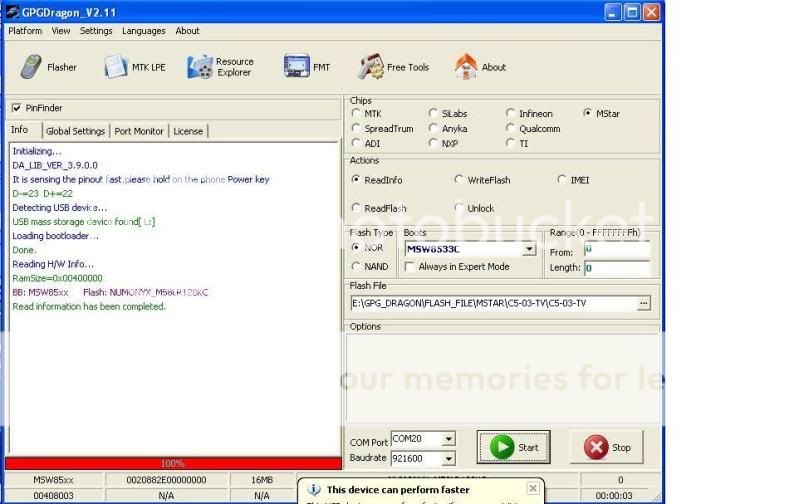Open the About menu
799x504 pixels.
(188, 31)
